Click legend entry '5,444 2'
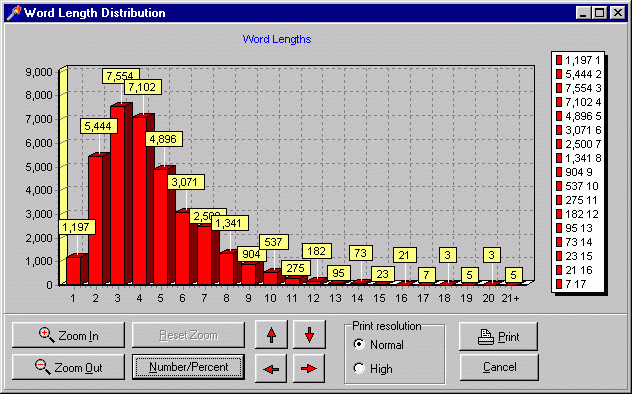632x394 pixels. click(578, 74)
